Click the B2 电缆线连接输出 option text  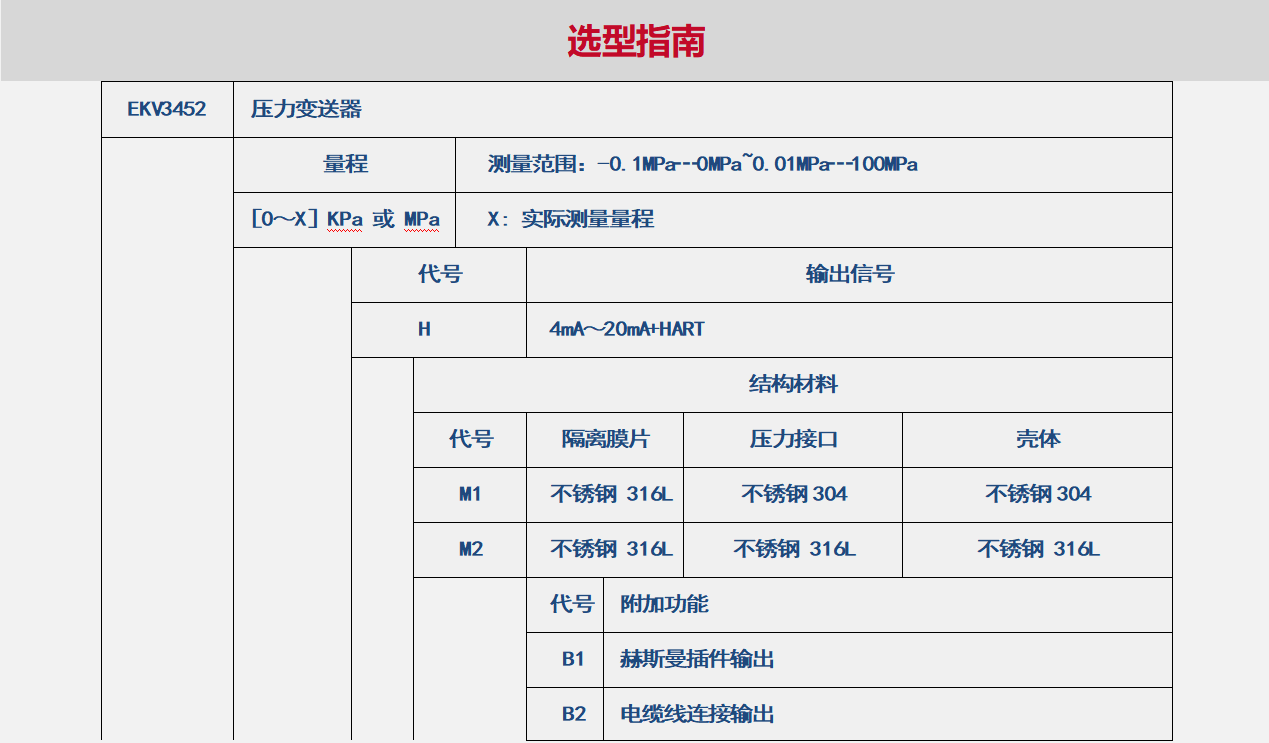(x=697, y=715)
